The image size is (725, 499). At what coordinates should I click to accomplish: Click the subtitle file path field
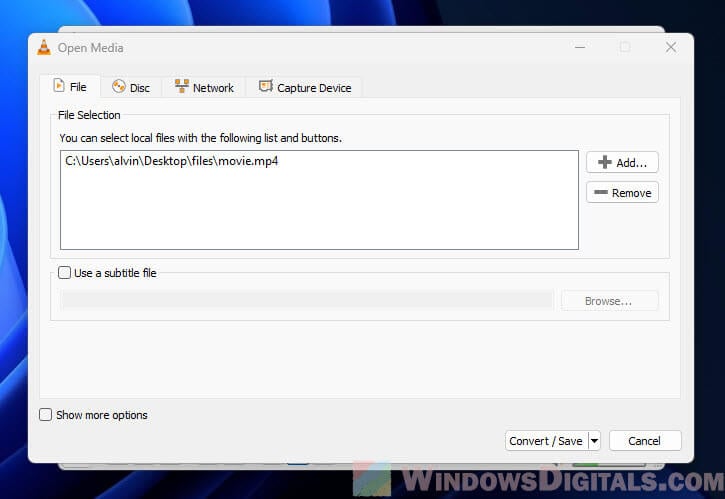pyautogui.click(x=307, y=300)
